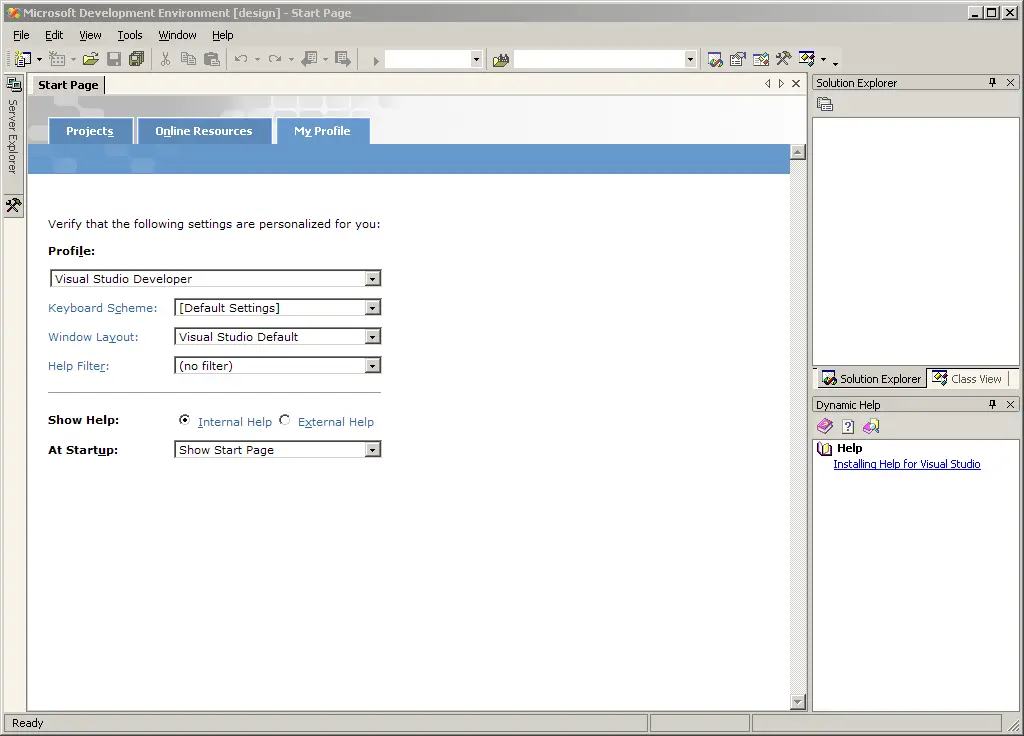Click the Object Browser toolbar icon

click(x=761, y=59)
